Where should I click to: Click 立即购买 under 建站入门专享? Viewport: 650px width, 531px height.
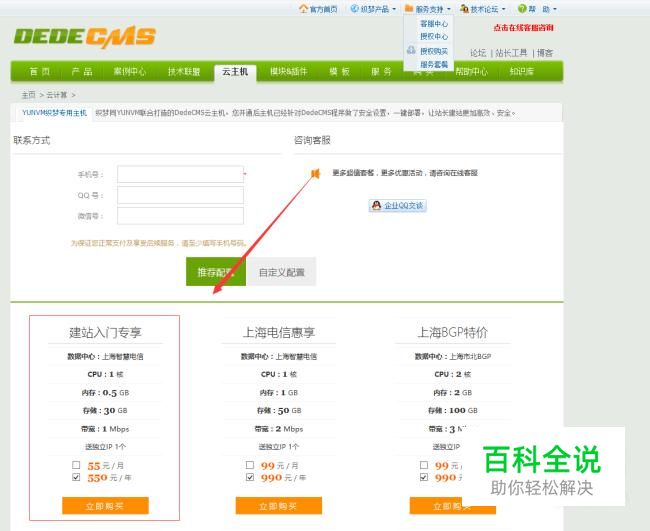(105, 505)
